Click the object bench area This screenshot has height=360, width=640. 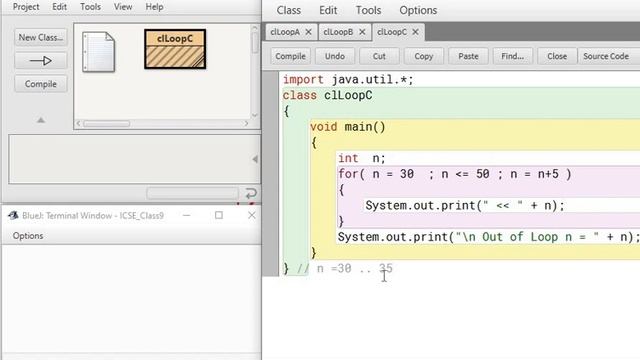pyautogui.click(x=134, y=159)
